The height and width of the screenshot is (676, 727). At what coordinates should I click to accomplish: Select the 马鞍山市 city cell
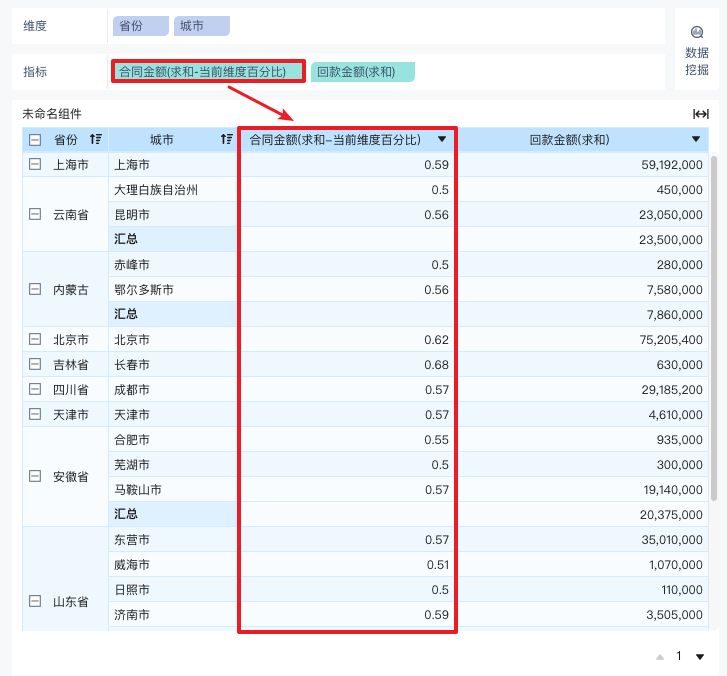tap(173, 490)
